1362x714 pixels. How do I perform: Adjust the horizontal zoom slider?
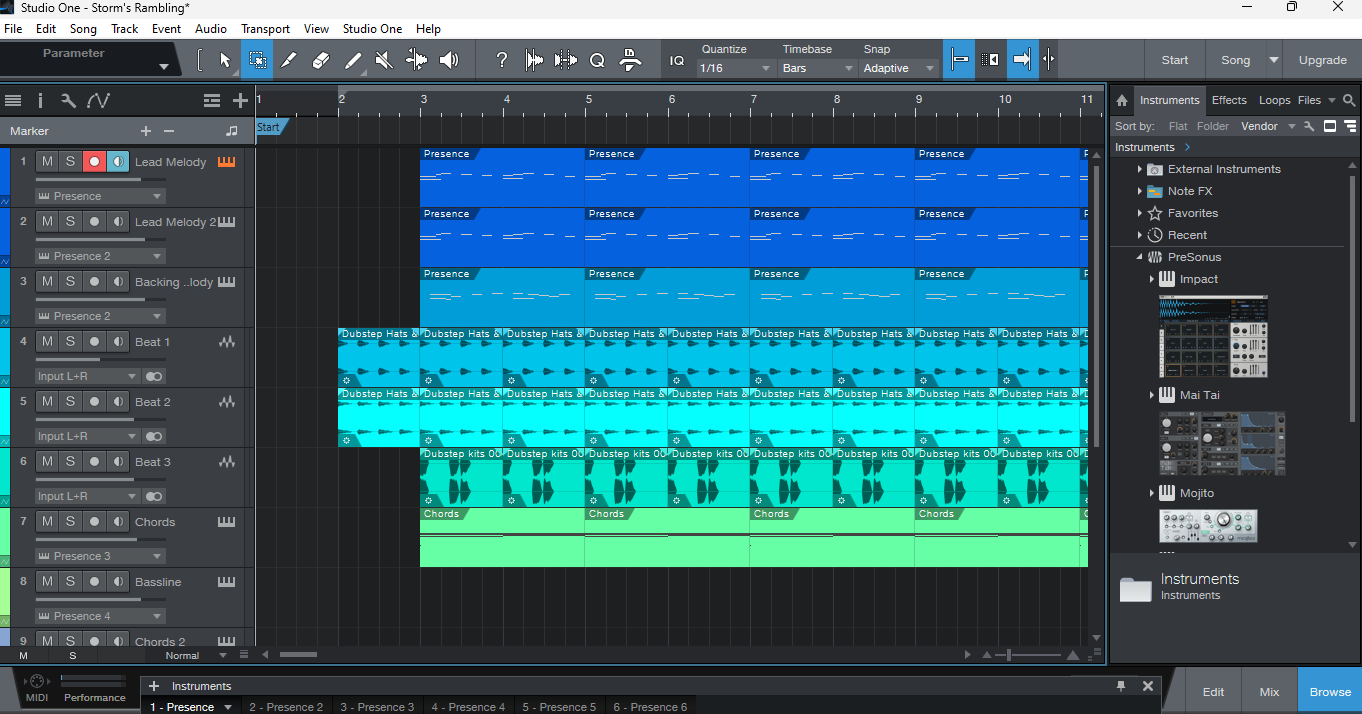point(1030,655)
